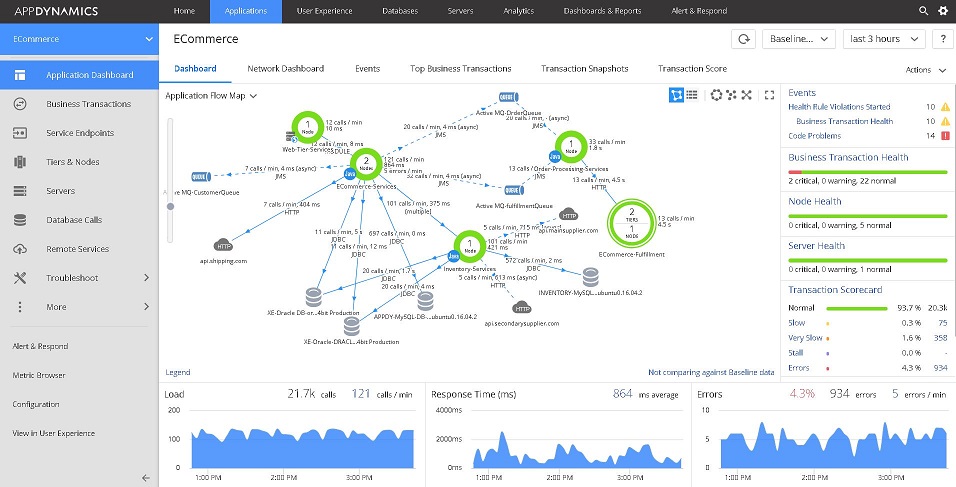Enter fullscreen mode for flow map
Viewport: 956px width, 487px height.
coord(769,94)
